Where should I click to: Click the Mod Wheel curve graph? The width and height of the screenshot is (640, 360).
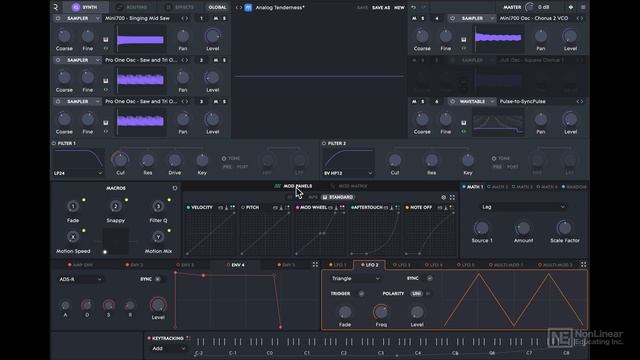coord(321,233)
